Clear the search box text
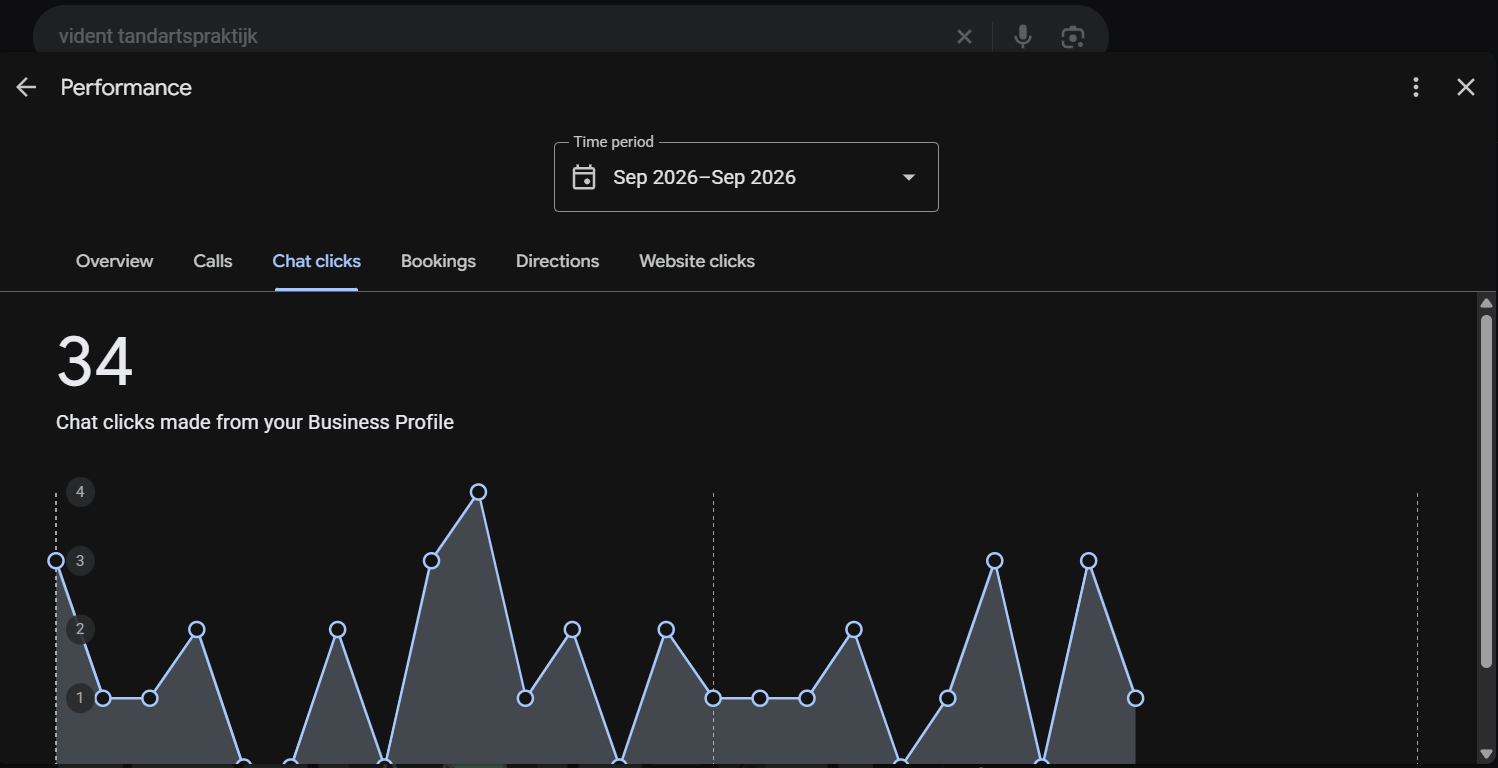 click(x=964, y=37)
